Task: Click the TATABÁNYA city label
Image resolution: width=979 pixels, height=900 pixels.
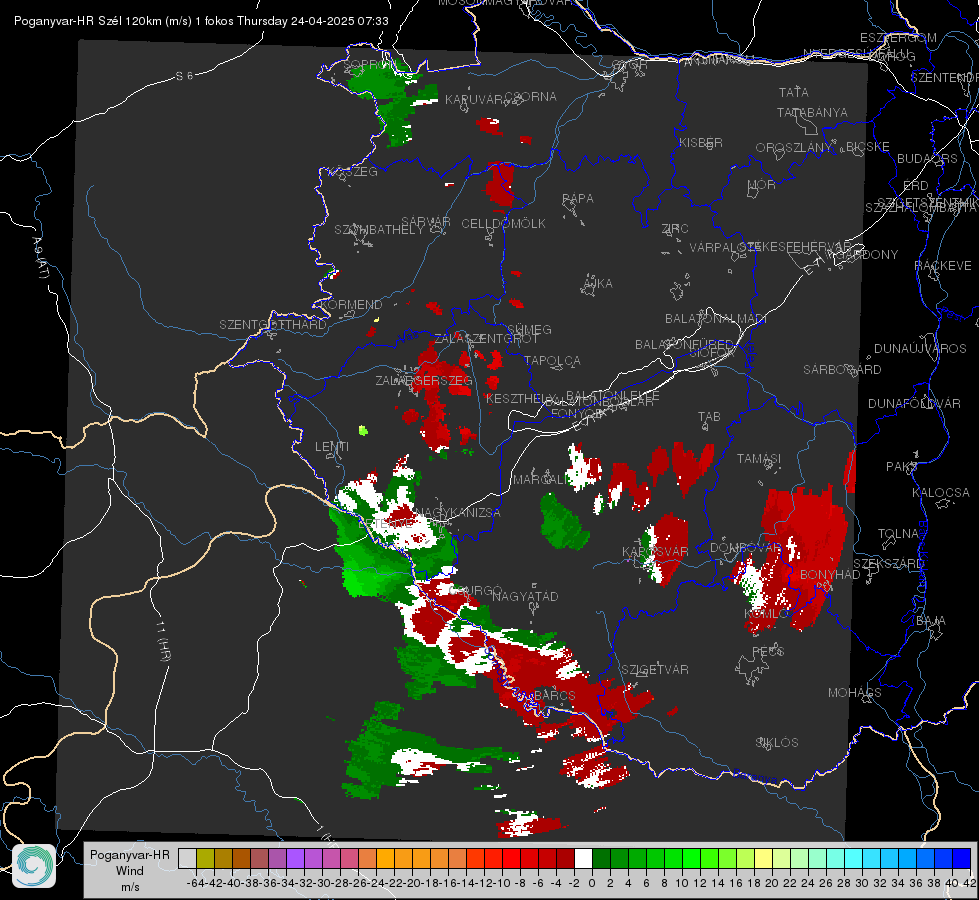Action: 812,112
